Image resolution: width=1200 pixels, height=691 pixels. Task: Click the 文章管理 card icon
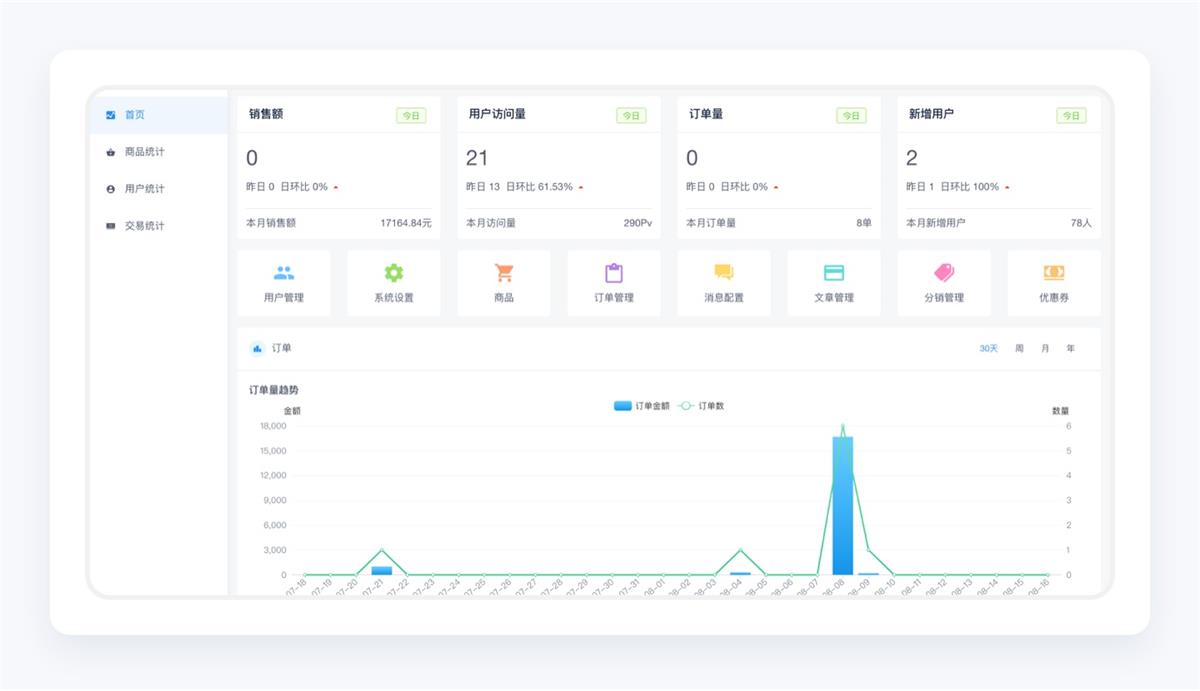tap(834, 273)
